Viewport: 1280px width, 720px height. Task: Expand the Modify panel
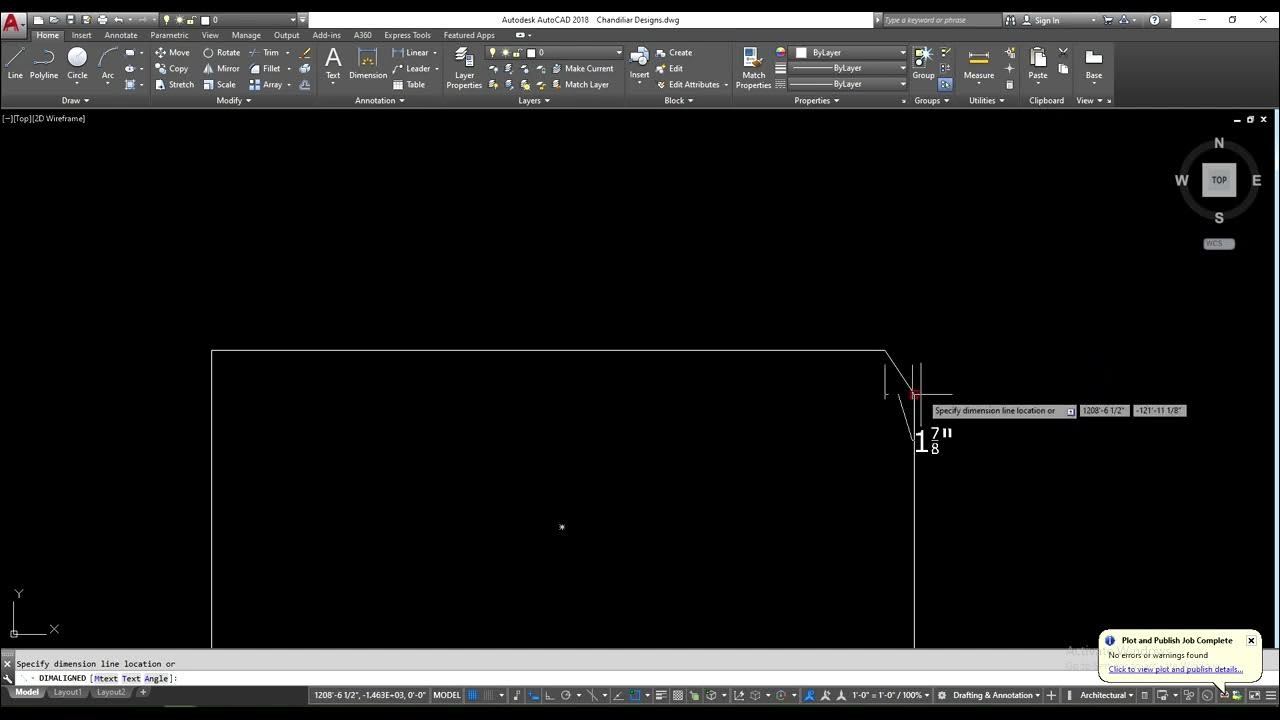coord(234,100)
